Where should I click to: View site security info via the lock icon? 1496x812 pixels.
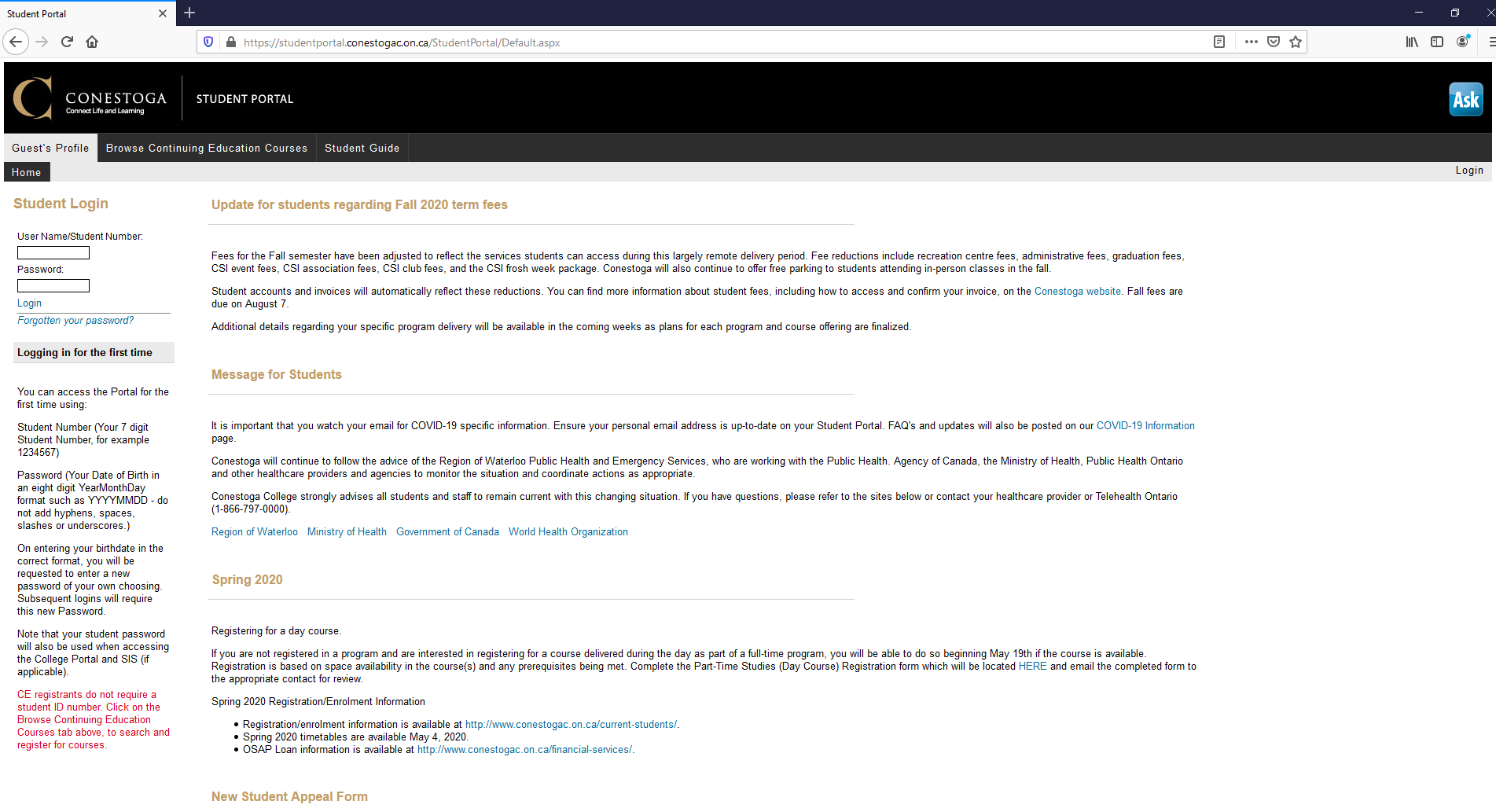pyautogui.click(x=230, y=42)
